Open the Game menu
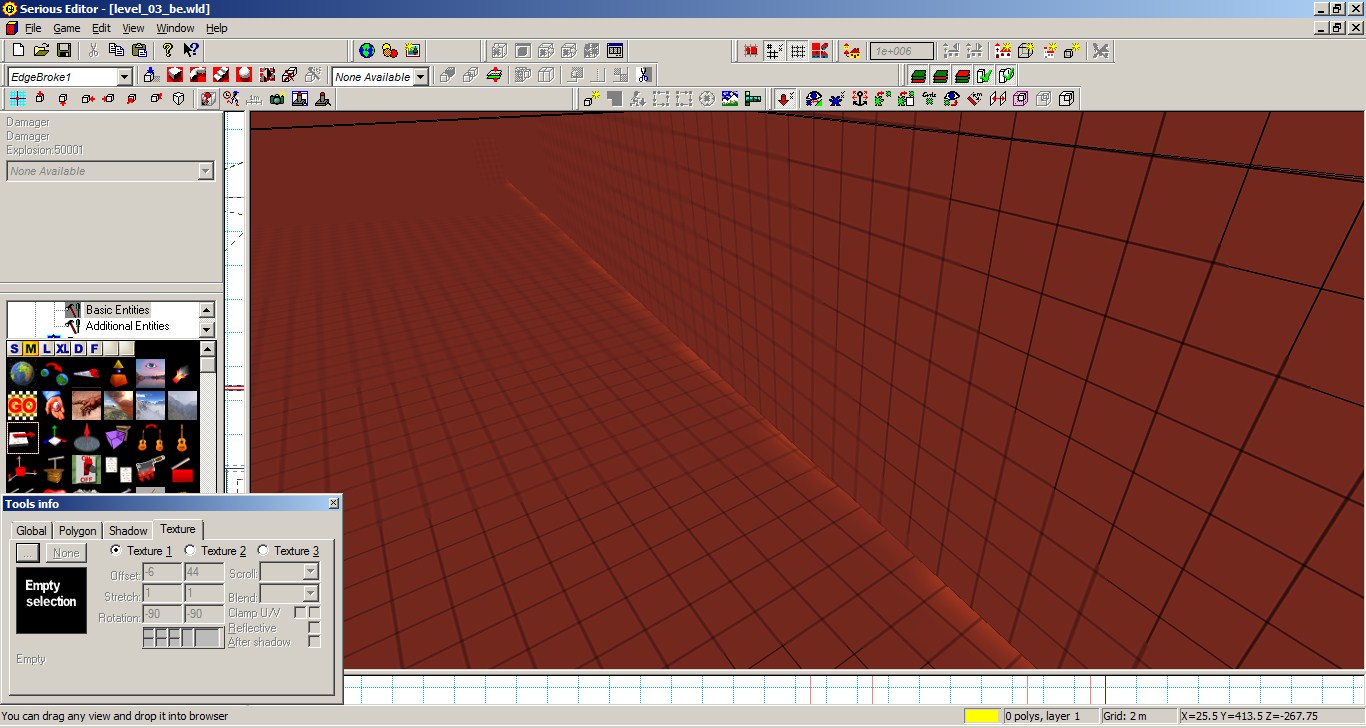The height and width of the screenshot is (728, 1366). pos(66,28)
